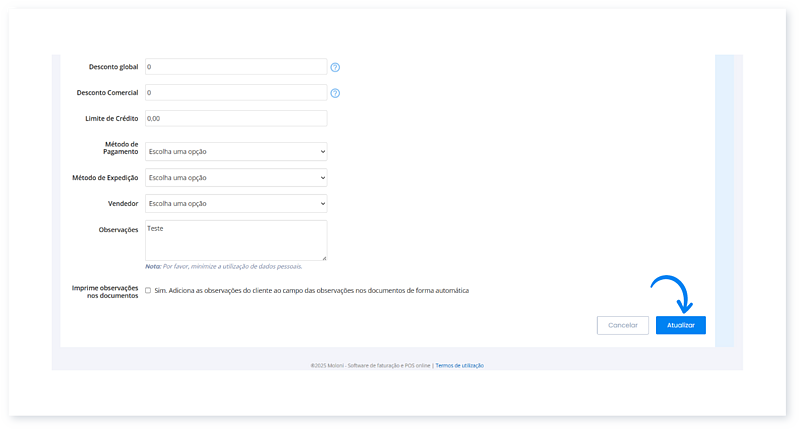Select the Limite de Crédito field

pyautogui.click(x=235, y=118)
